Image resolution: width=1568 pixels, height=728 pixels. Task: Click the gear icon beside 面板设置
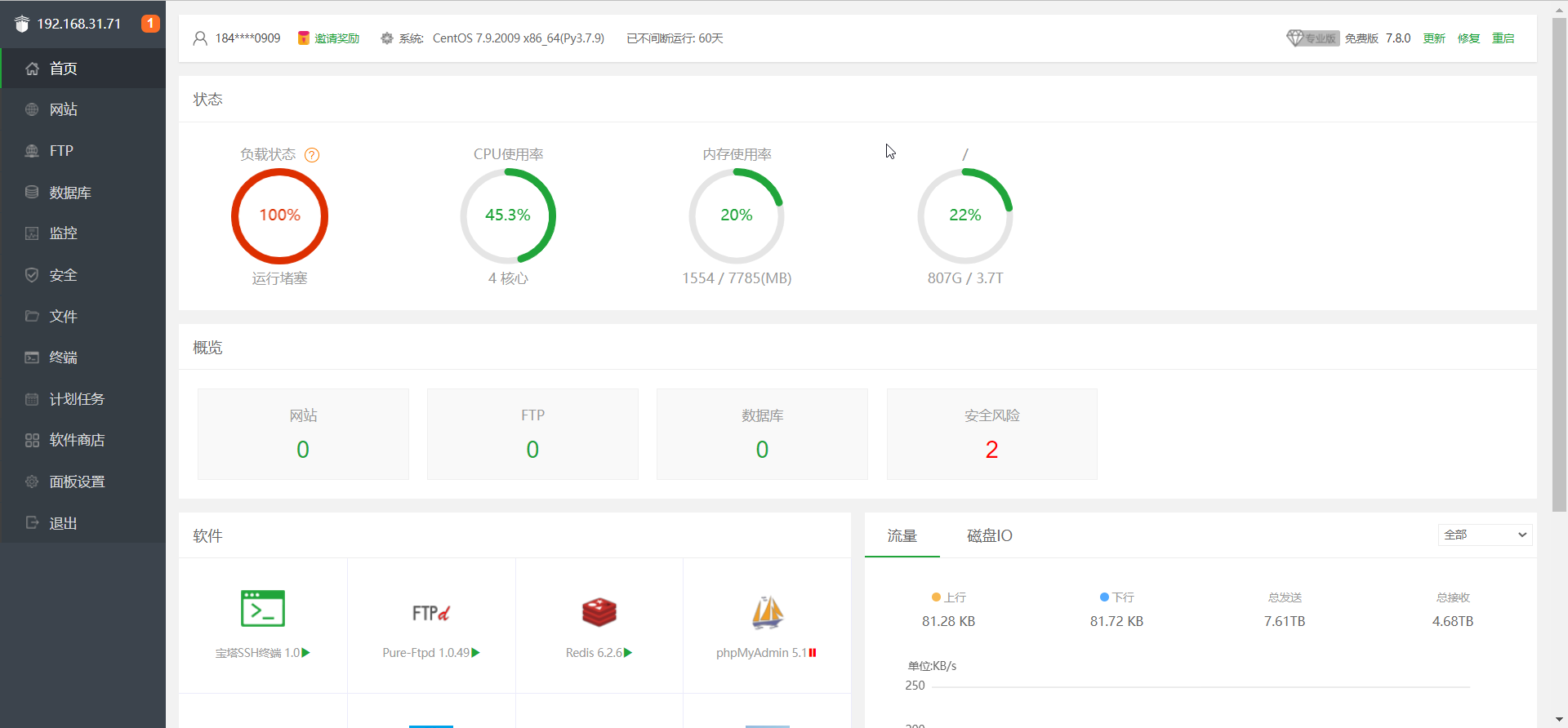(32, 482)
